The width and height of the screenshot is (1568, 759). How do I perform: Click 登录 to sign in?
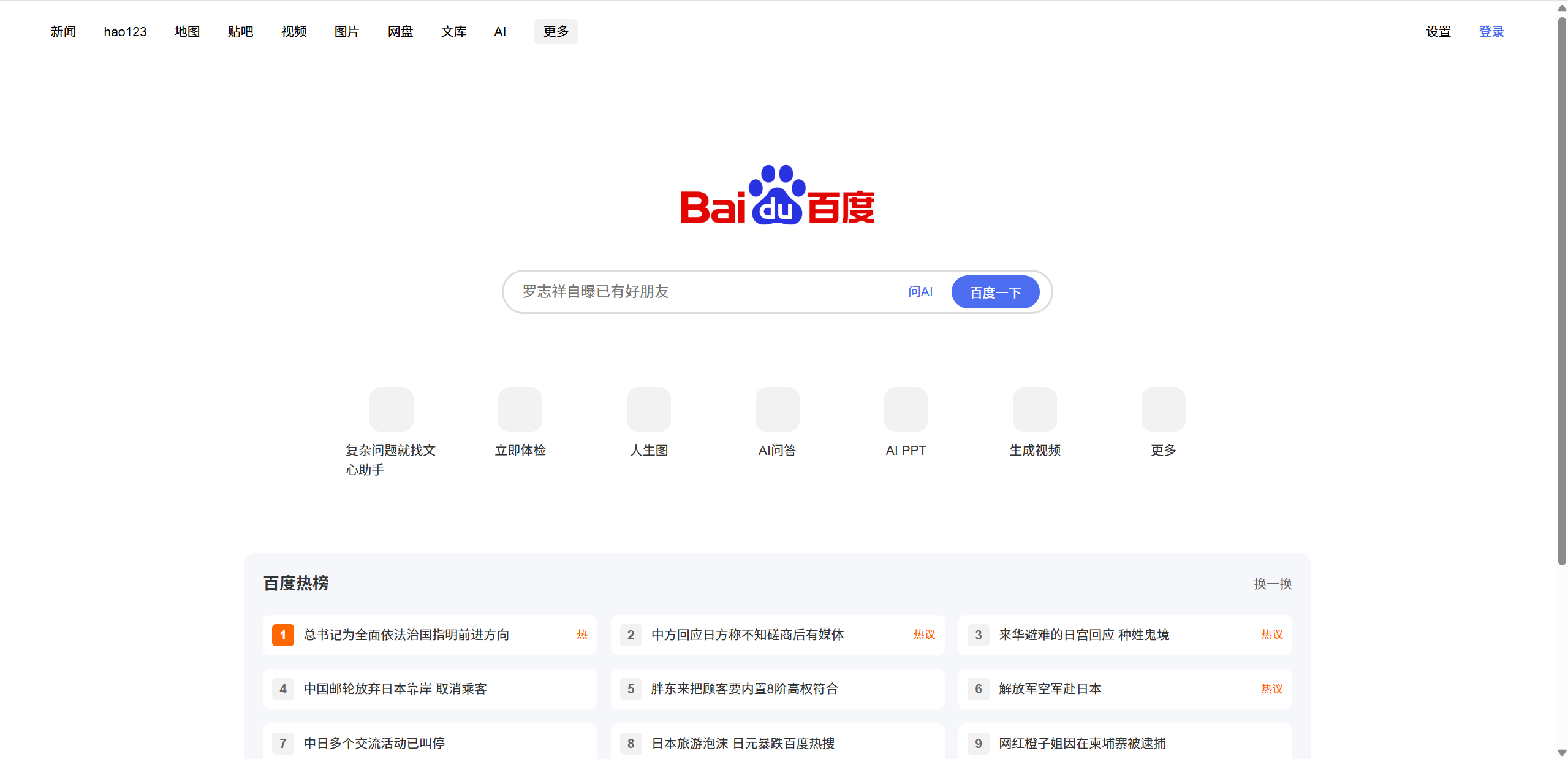(1491, 31)
